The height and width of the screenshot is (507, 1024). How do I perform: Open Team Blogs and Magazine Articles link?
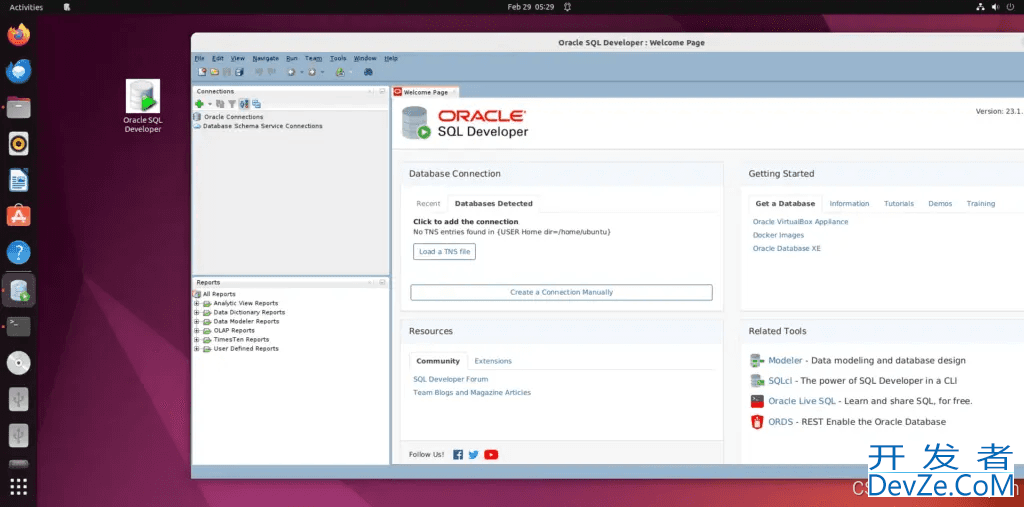click(x=472, y=393)
